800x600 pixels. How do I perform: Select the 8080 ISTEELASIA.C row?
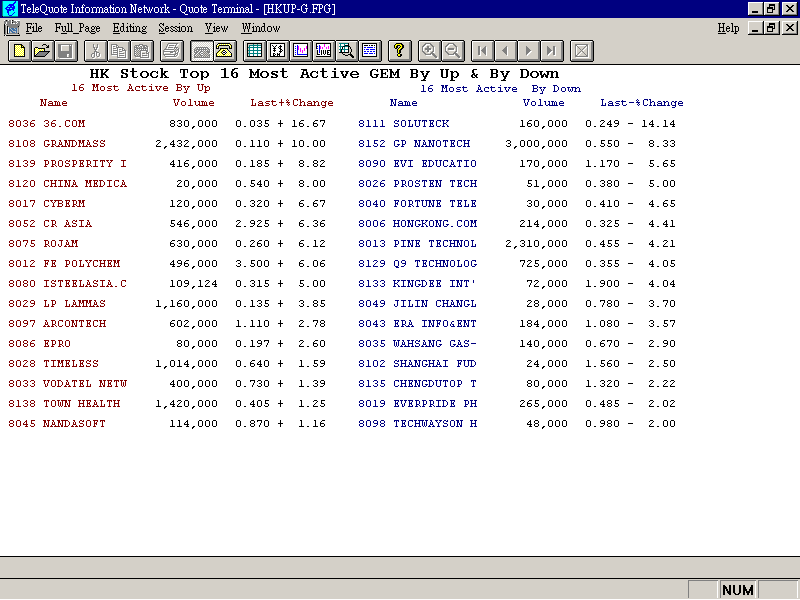pyautogui.click(x=167, y=283)
